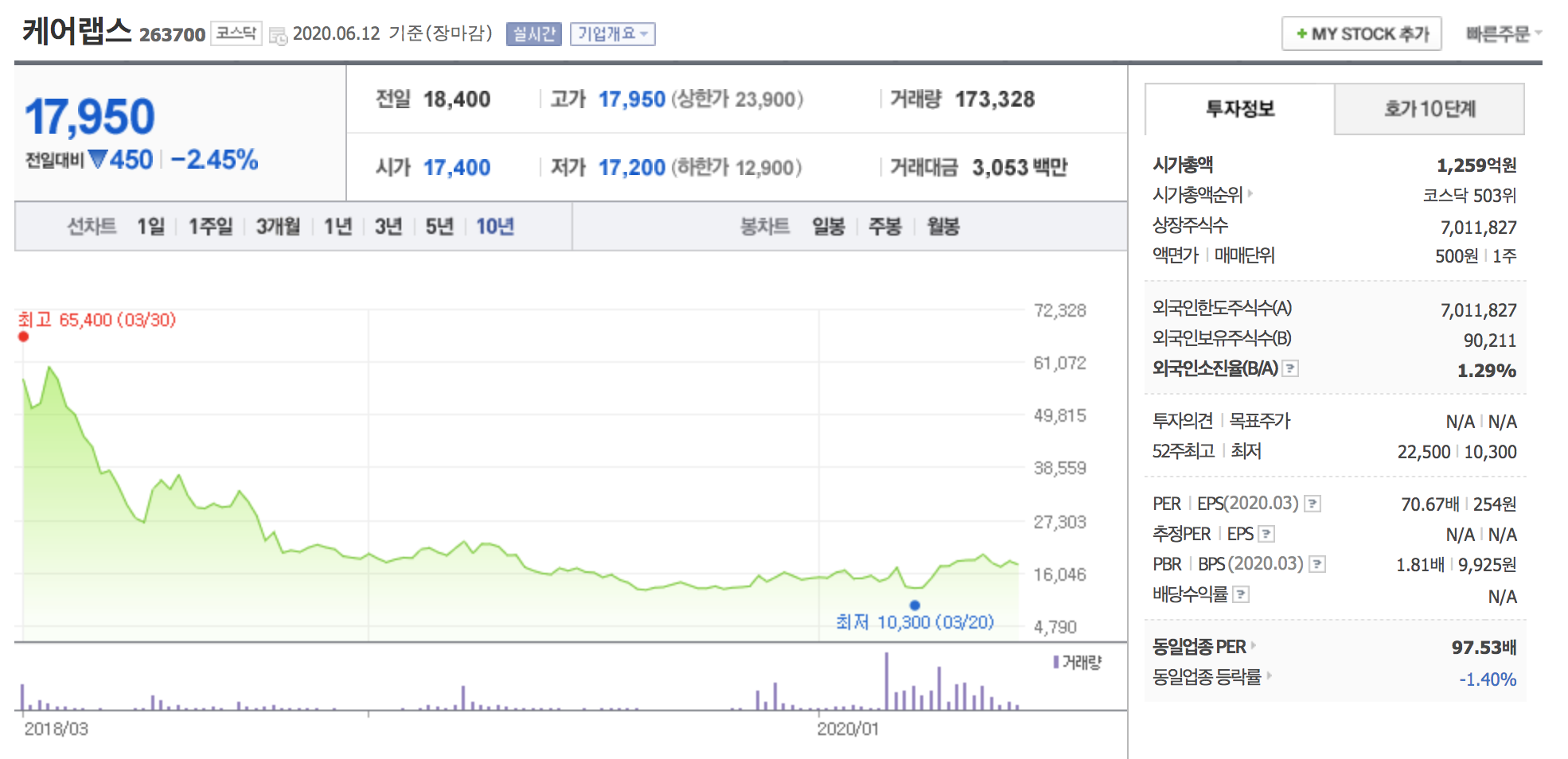Click the stock code 263700
The height and width of the screenshot is (759, 1568).
(172, 35)
